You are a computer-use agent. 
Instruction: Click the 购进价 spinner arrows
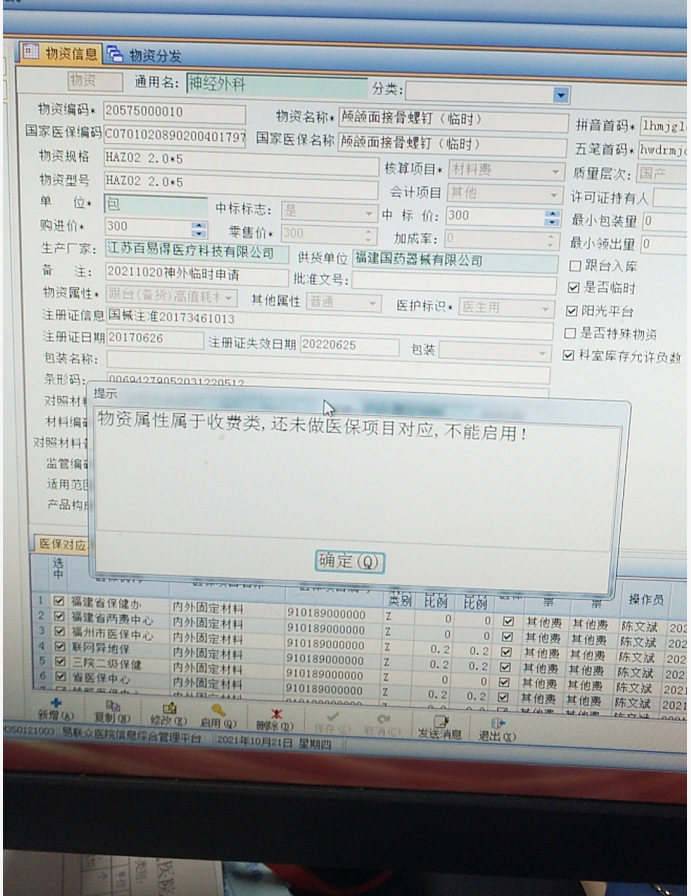click(x=199, y=229)
